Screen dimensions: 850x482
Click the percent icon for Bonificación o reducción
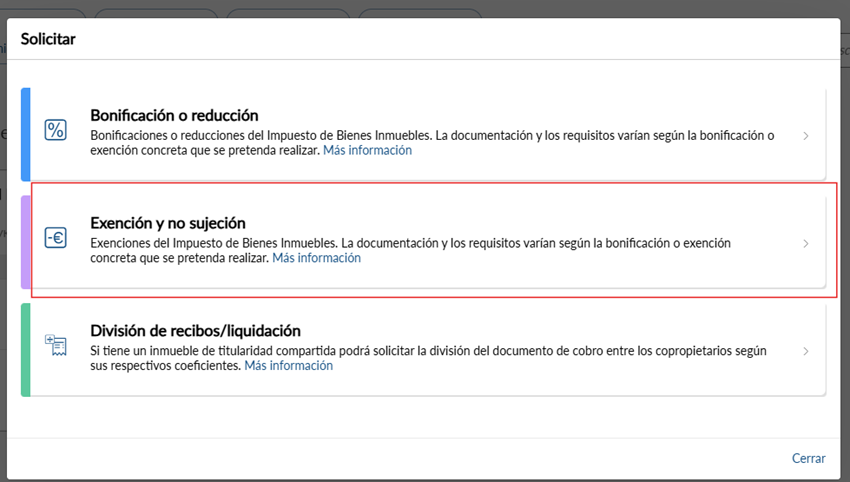tap(56, 130)
